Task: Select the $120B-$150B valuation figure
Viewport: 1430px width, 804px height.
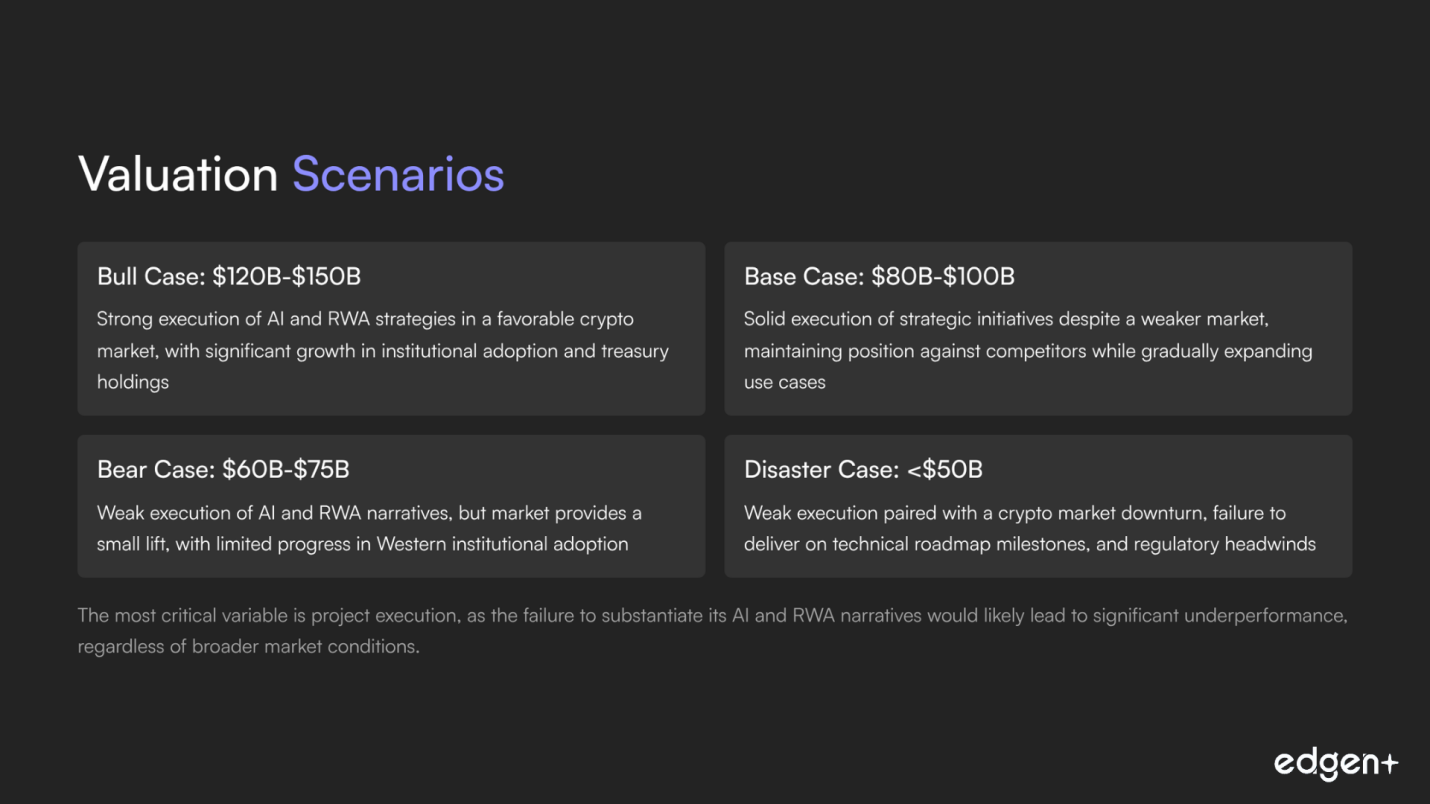Action: tap(286, 276)
